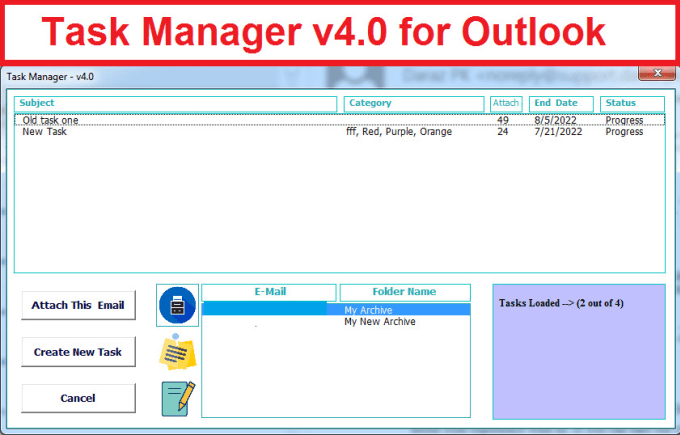Click end date 8/5/2022

tap(555, 120)
